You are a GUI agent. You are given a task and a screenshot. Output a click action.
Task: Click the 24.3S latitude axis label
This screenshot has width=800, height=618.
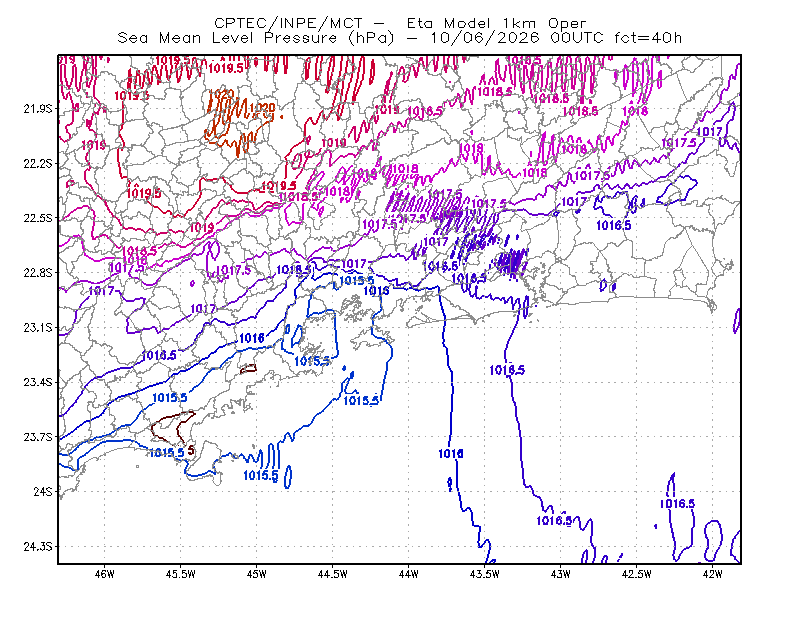38,547
